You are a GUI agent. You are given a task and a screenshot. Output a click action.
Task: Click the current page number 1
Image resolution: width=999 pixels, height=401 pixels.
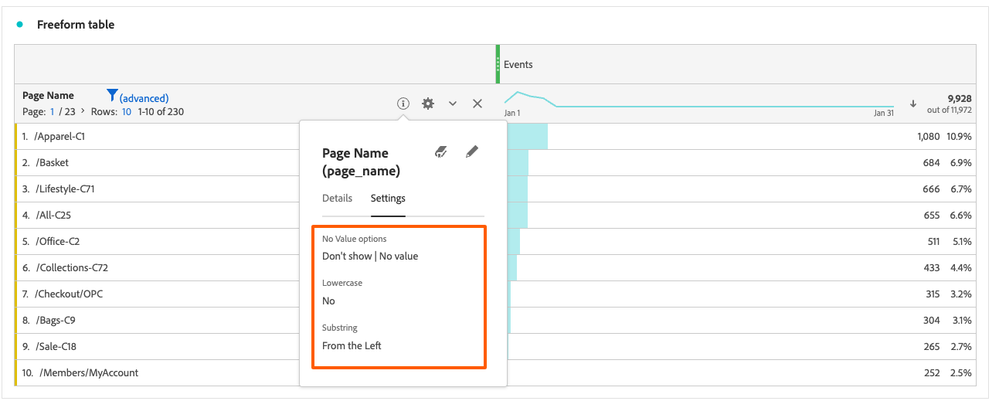tap(53, 112)
